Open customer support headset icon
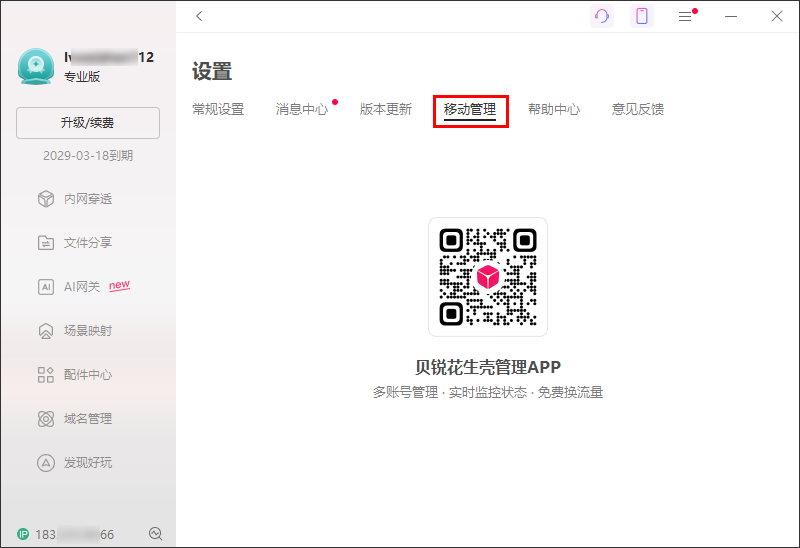Image resolution: width=800 pixels, height=548 pixels. [x=602, y=16]
